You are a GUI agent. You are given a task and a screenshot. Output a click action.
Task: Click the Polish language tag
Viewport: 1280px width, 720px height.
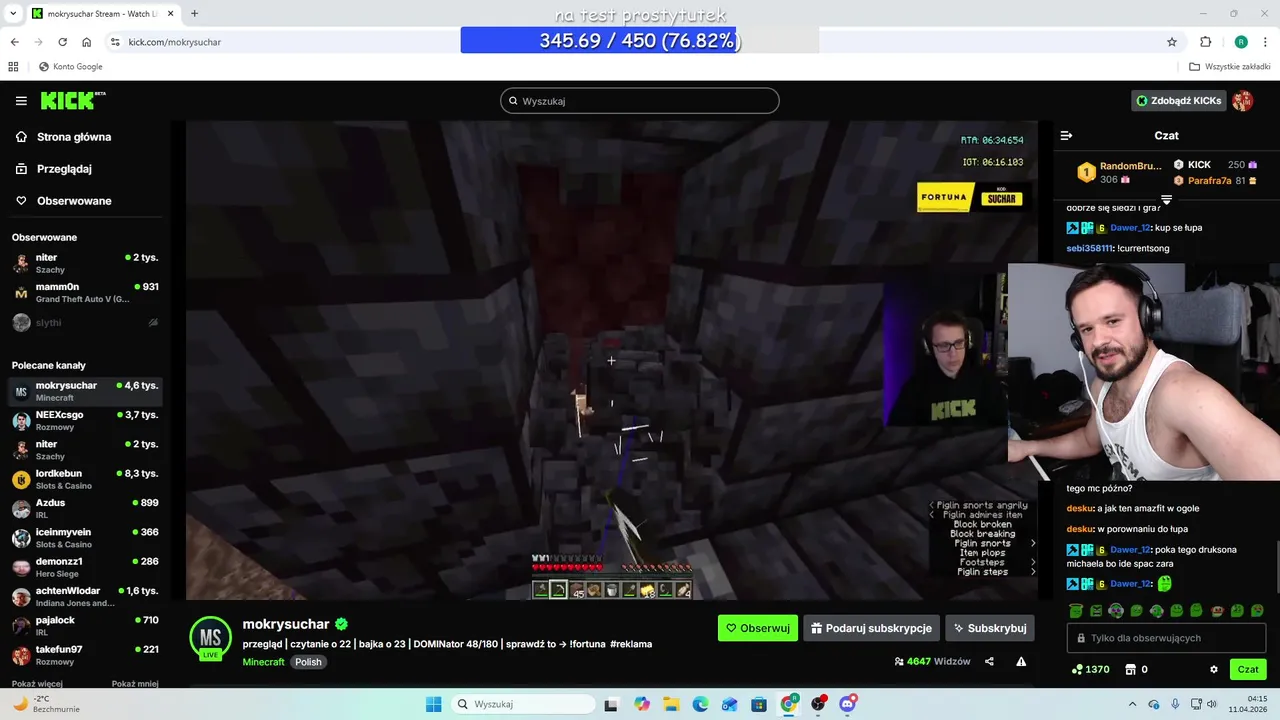[x=308, y=662]
